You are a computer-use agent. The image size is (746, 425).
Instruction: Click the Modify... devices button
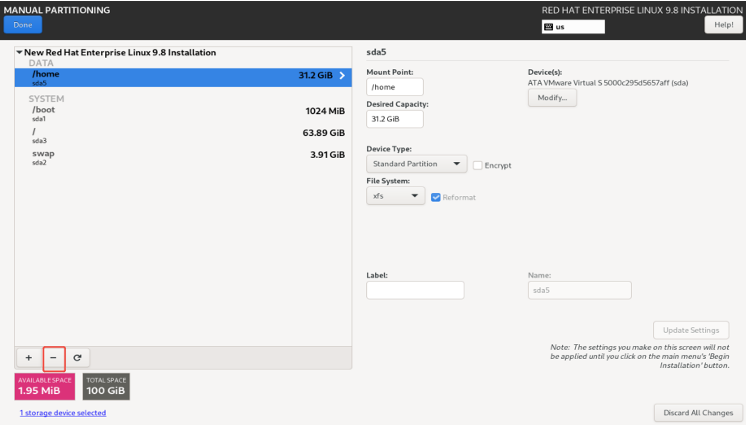pyautogui.click(x=552, y=98)
